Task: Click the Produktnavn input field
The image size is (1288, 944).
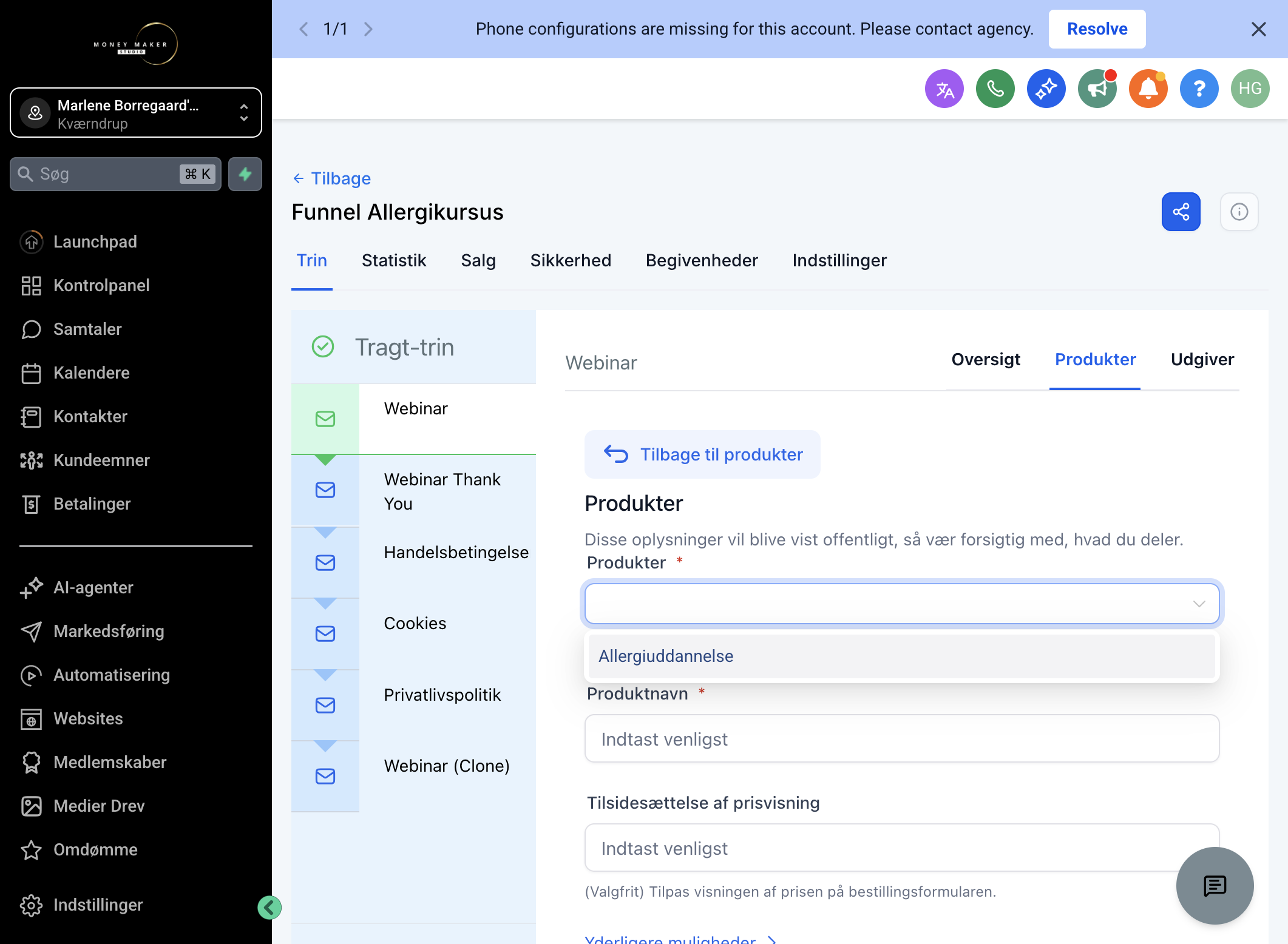Action: (902, 738)
